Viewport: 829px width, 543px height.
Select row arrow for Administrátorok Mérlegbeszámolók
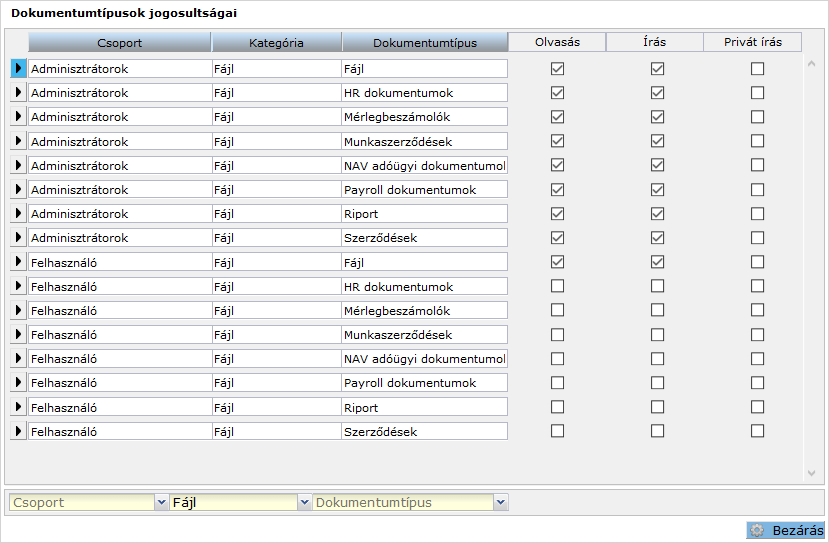(17, 117)
